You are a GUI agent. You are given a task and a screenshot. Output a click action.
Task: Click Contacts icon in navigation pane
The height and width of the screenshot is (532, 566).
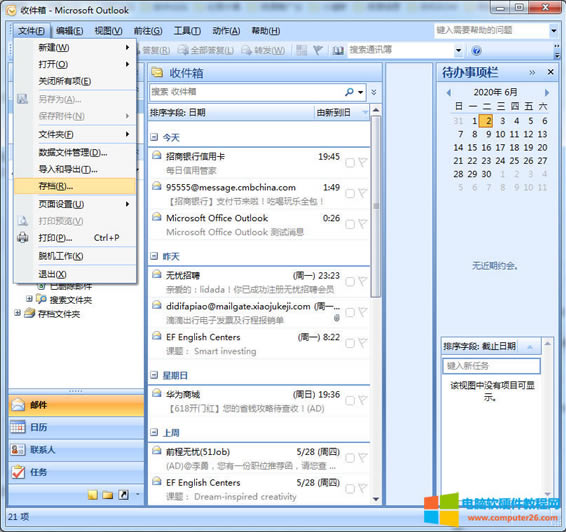coord(18,450)
